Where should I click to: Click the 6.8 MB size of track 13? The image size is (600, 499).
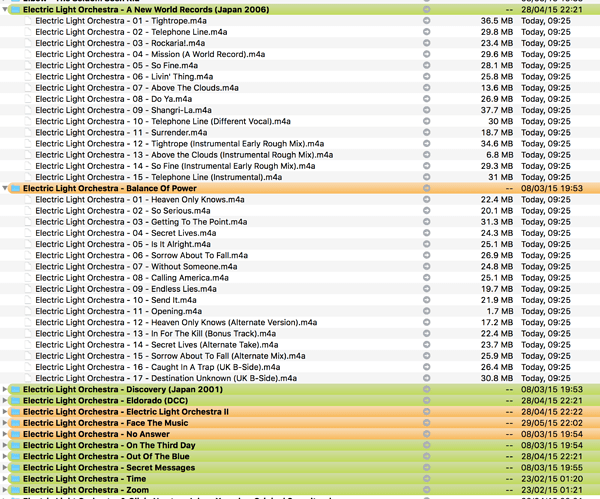499,155
